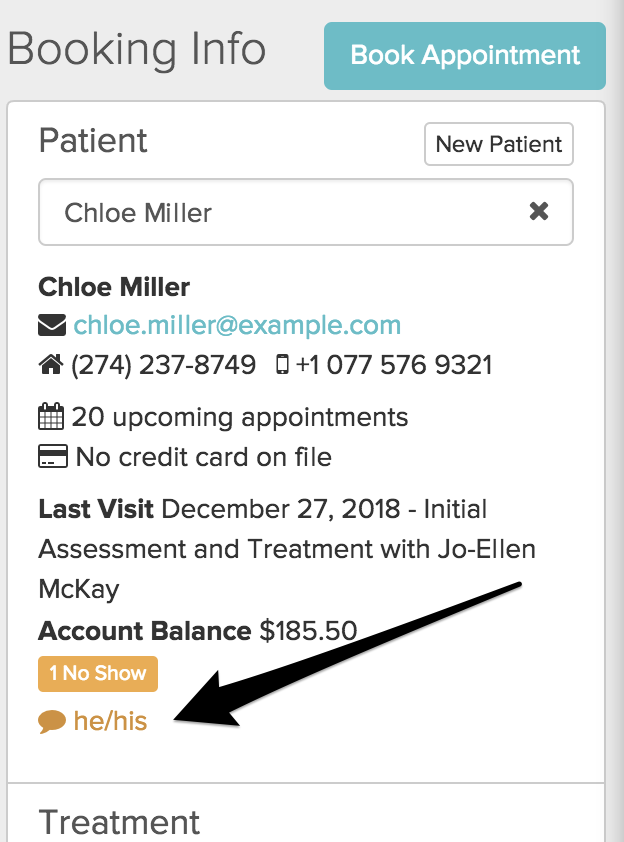Click the mobile number +1 077 576 9321
624x842 pixels.
coord(394,365)
